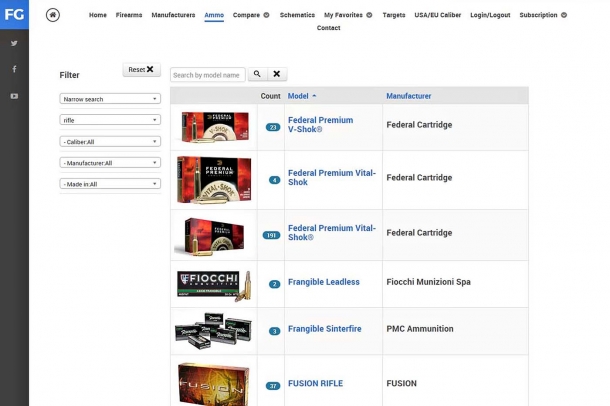Open the Targets menu item
Viewport: 610px width, 406px height.
point(394,15)
